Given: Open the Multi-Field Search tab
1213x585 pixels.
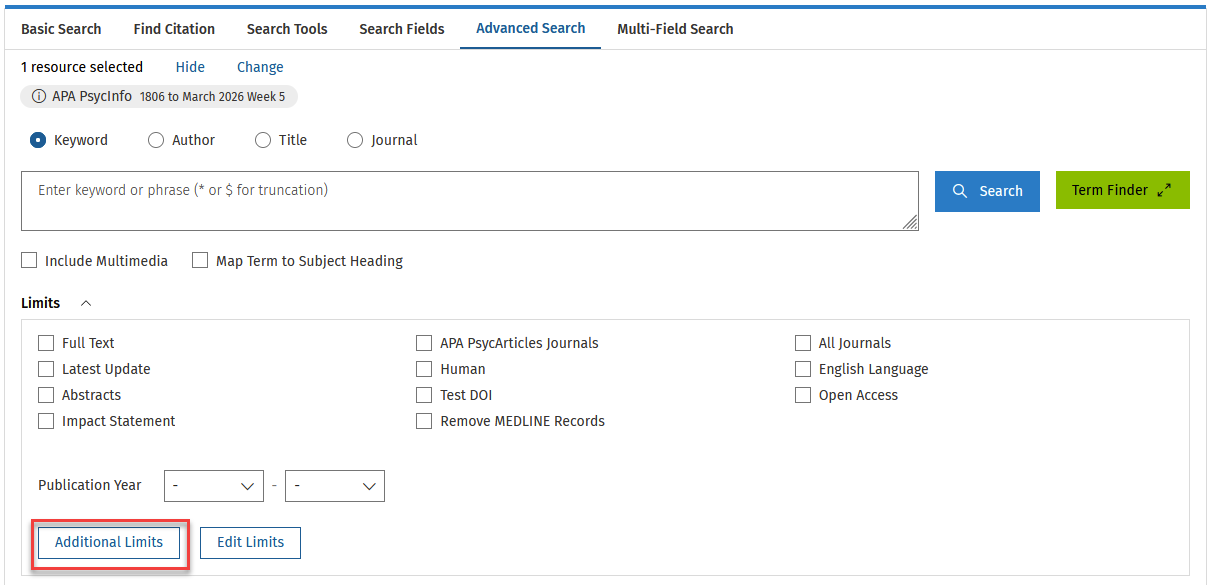Looking at the screenshot, I should 675,29.
